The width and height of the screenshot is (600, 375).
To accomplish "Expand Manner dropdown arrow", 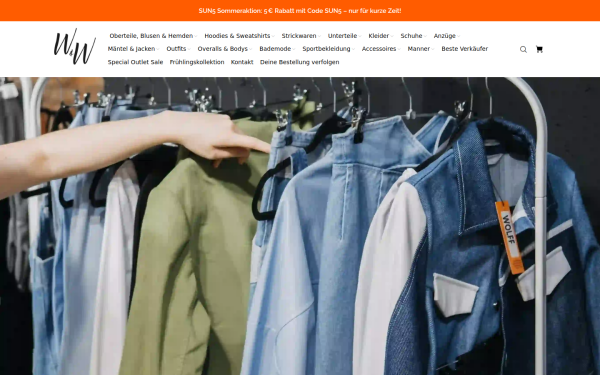I will 433,49.
